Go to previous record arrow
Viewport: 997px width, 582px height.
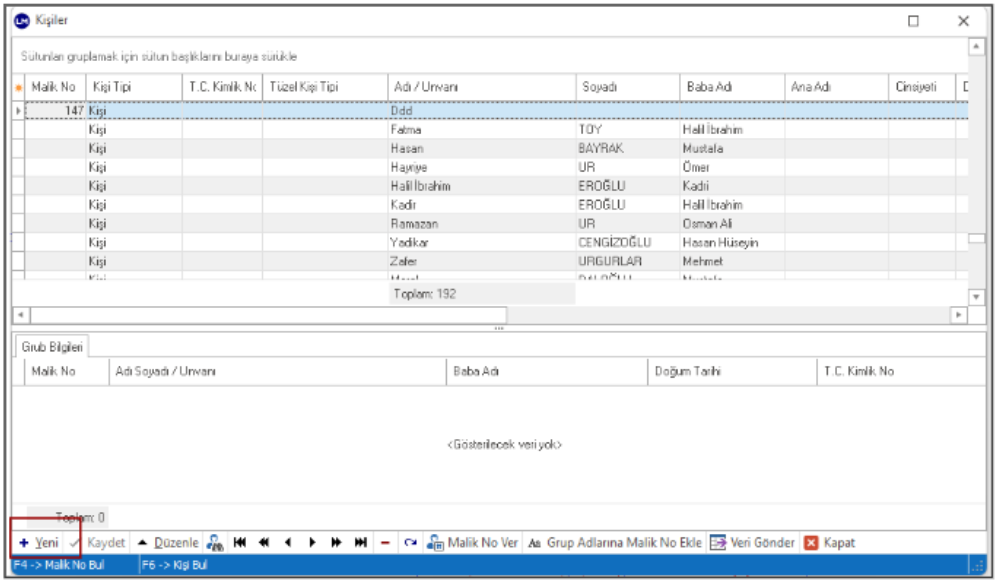[x=288, y=543]
